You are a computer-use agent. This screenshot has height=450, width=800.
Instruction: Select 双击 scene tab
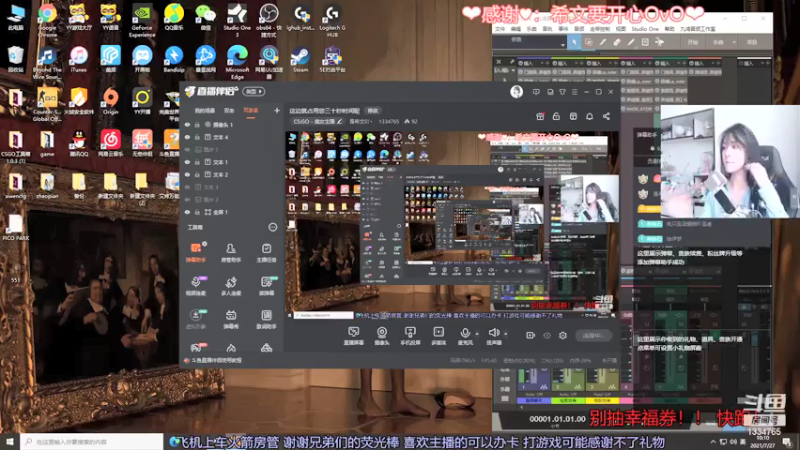tap(229, 110)
